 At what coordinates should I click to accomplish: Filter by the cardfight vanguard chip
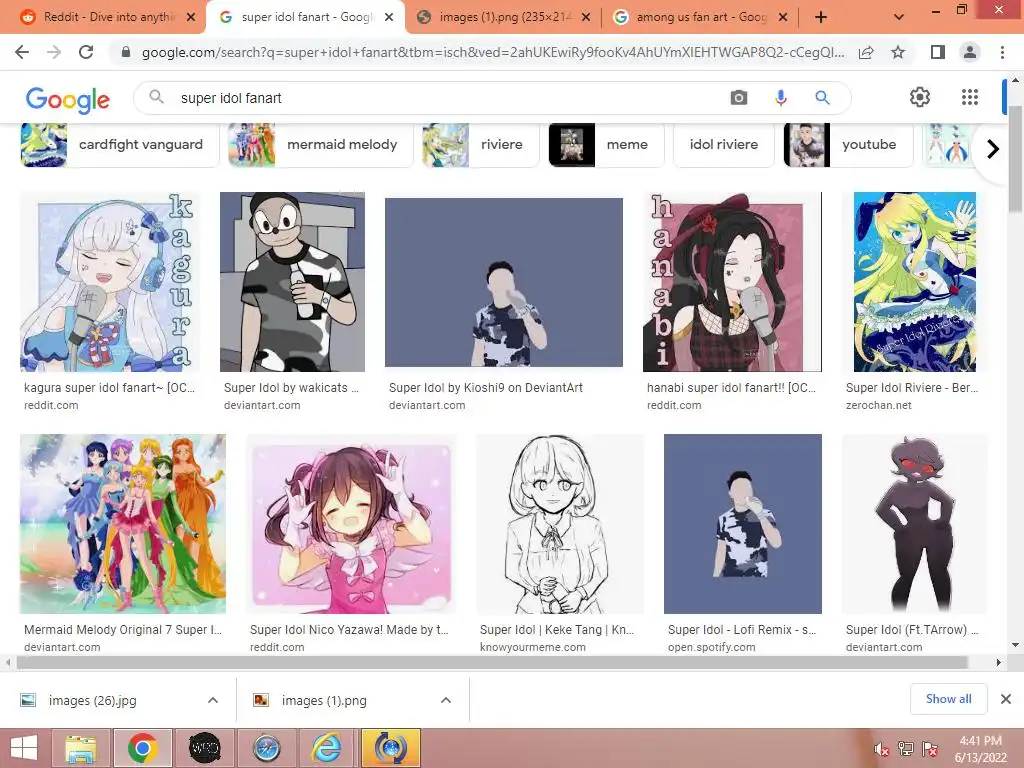point(120,145)
